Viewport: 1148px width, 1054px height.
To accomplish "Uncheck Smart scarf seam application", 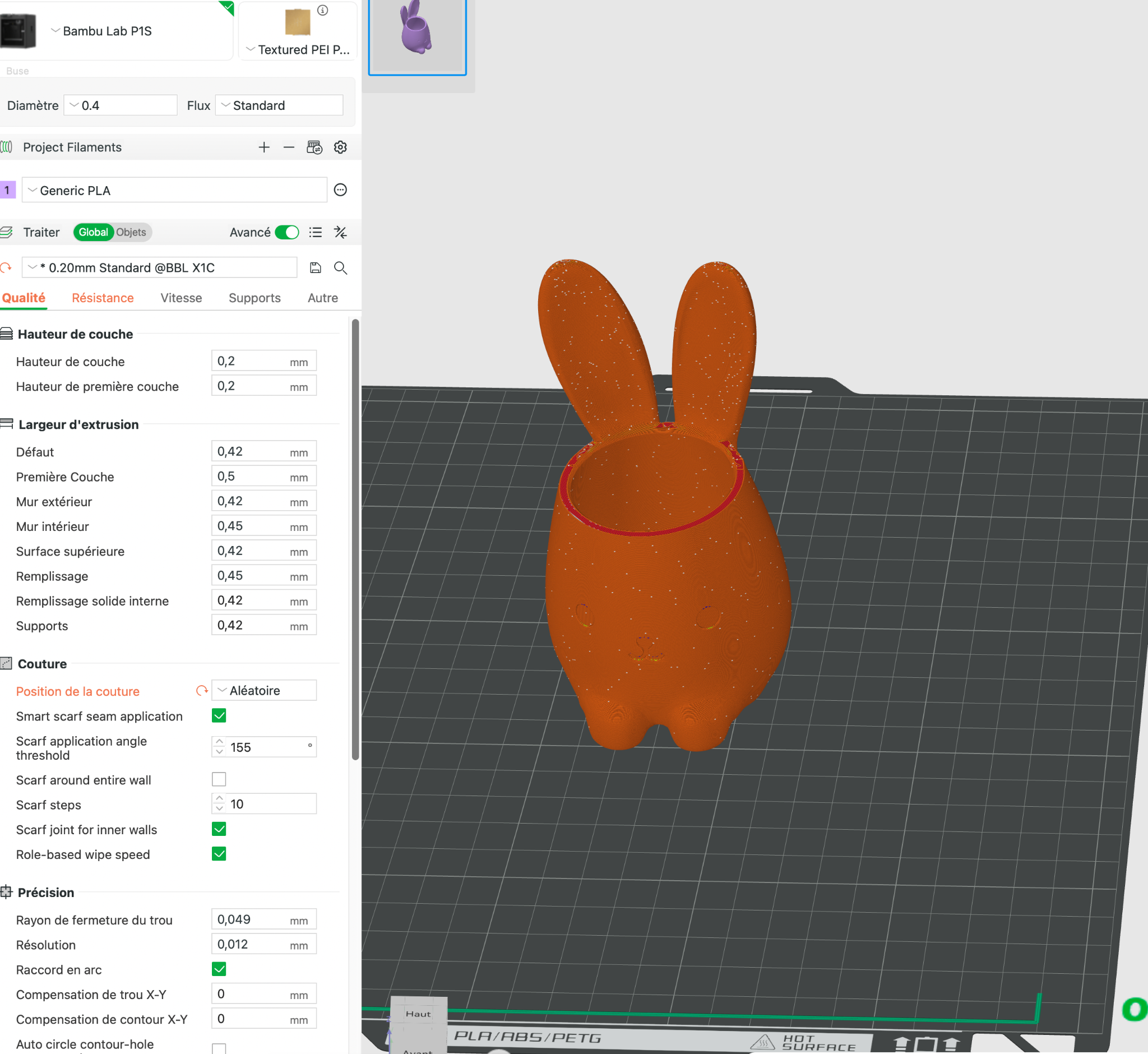I will 219,716.
